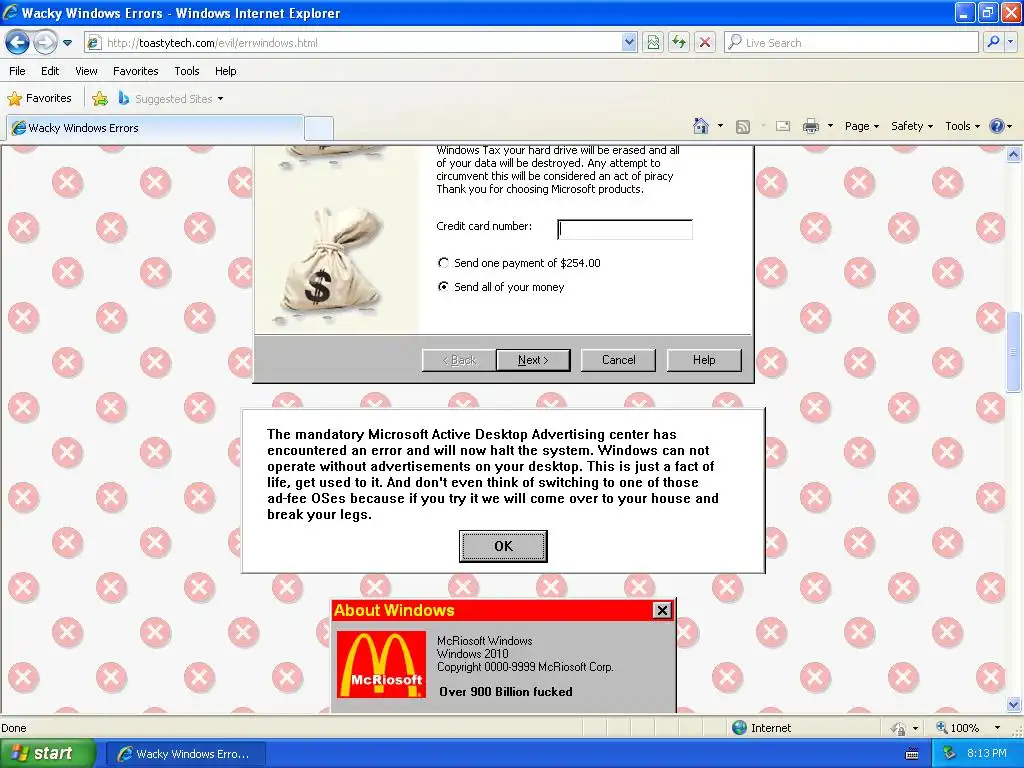Expand the Home button dropdown arrow
This screenshot has width=1024, height=768.
720,126
